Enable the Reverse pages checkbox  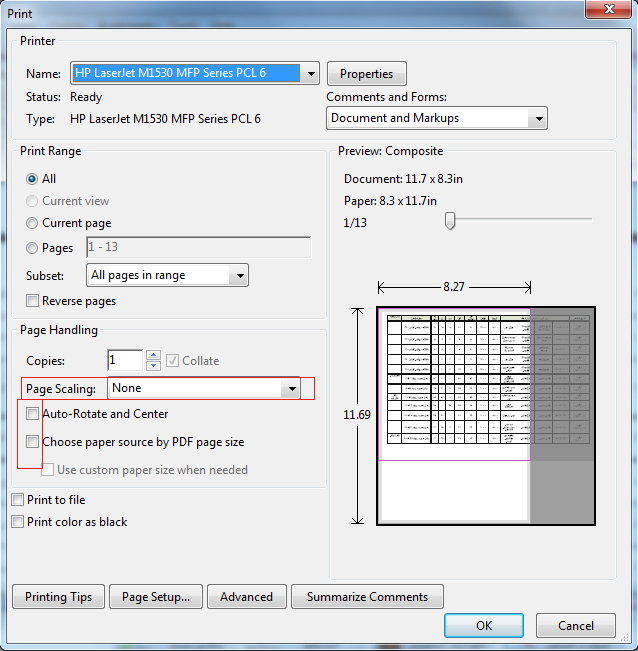[34, 301]
